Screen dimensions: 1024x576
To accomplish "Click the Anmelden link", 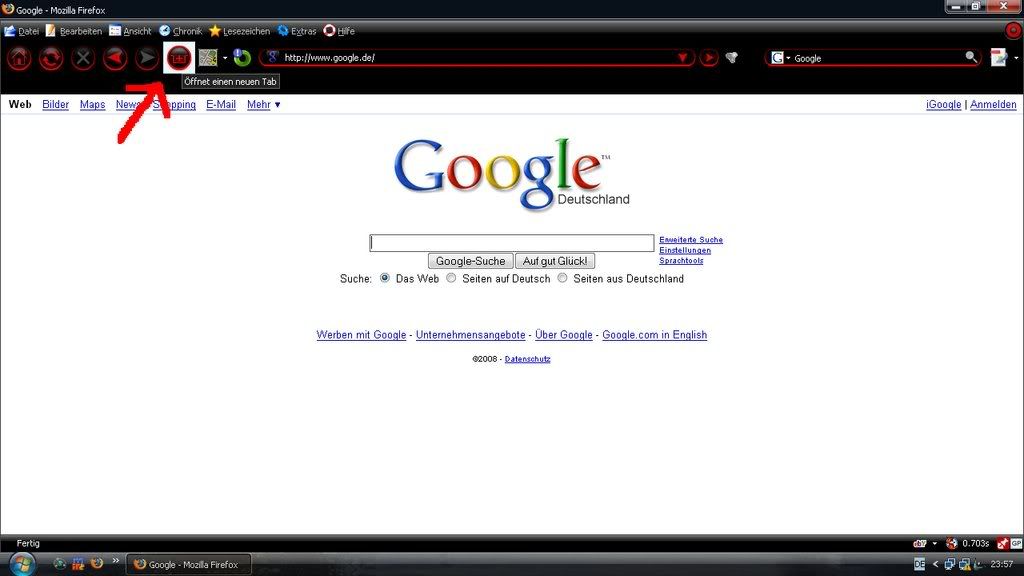I will pyautogui.click(x=993, y=104).
